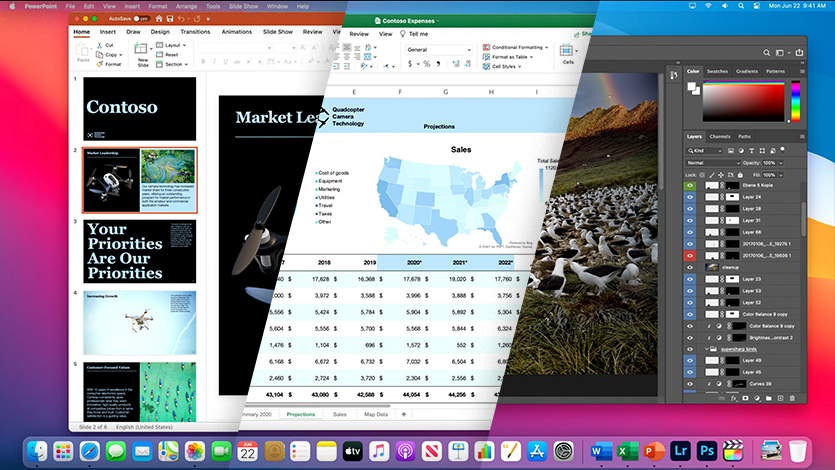Open Microsoft Word from the dock

[601, 451]
